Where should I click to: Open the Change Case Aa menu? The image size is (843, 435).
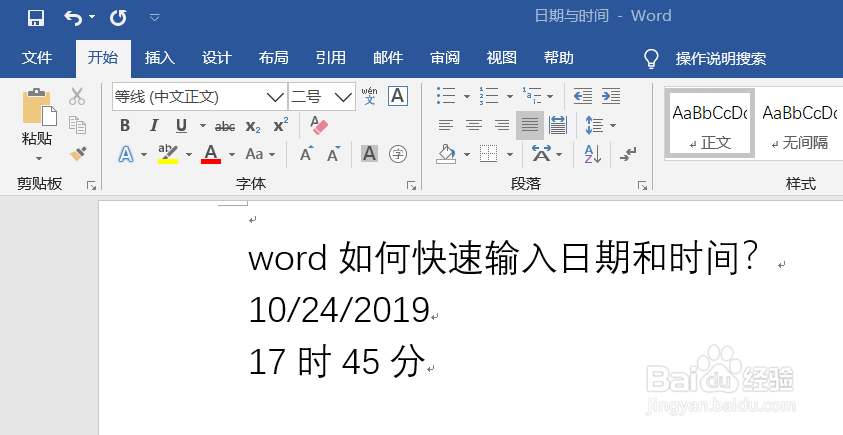point(260,155)
